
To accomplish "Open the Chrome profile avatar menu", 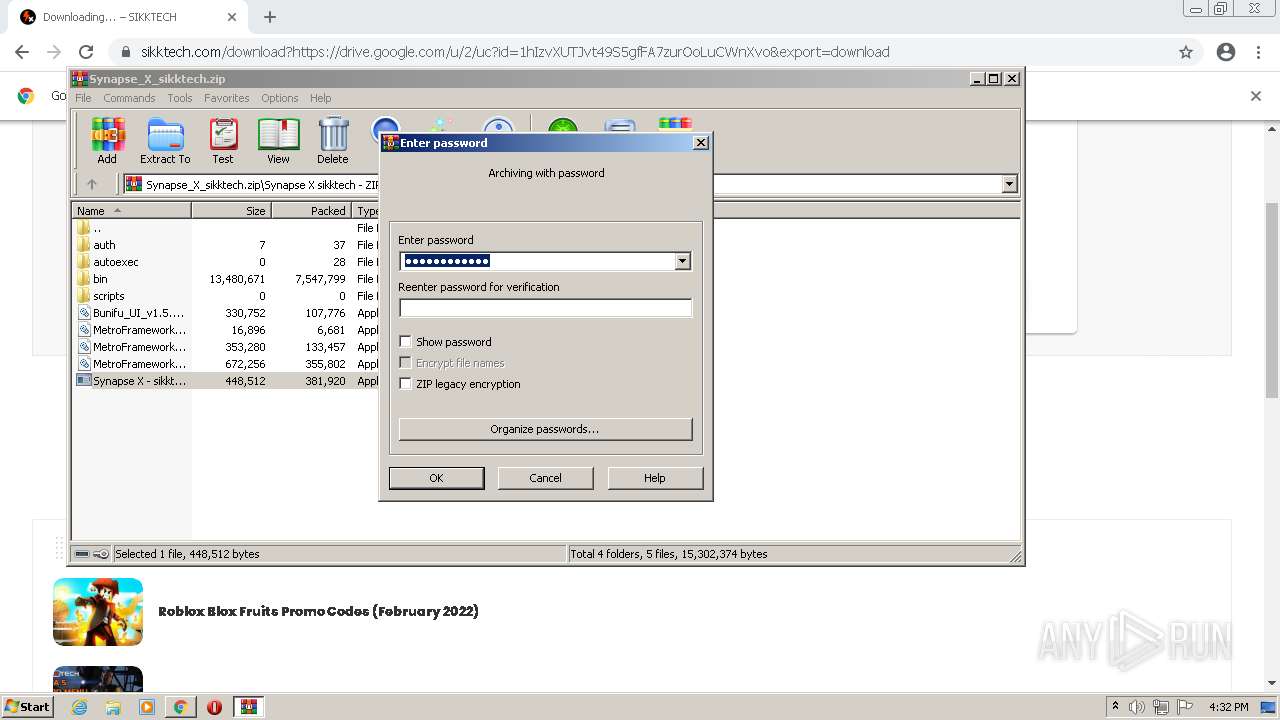I will point(1226,52).
